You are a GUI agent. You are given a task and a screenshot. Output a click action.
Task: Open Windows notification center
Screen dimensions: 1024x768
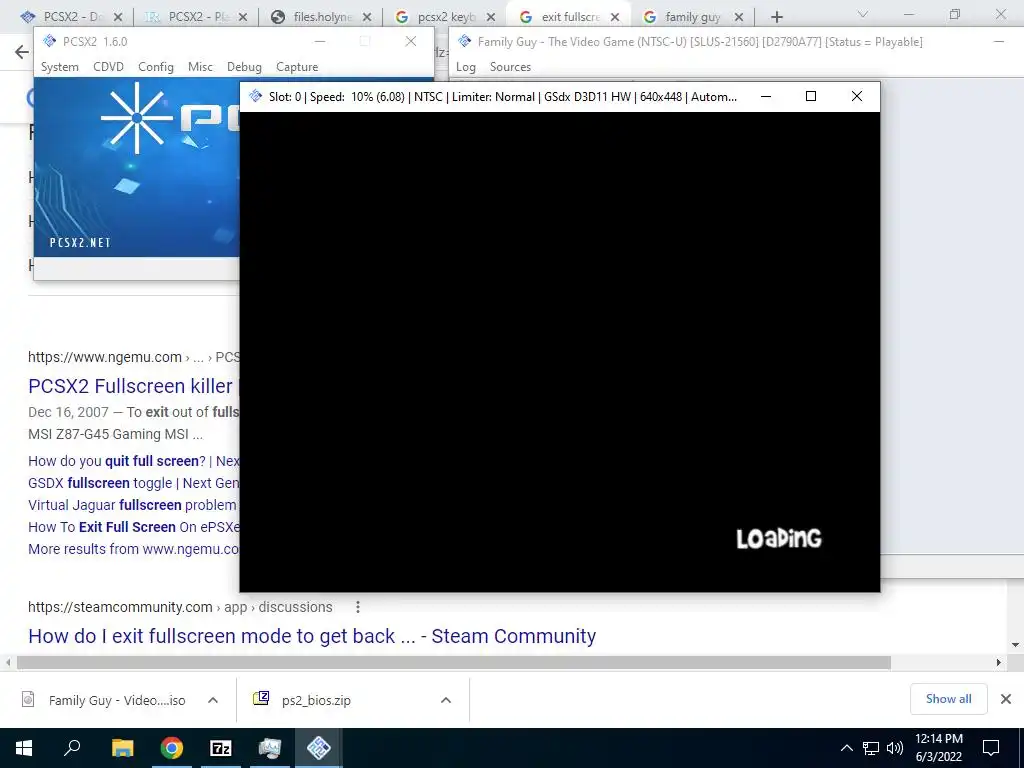(x=991, y=748)
